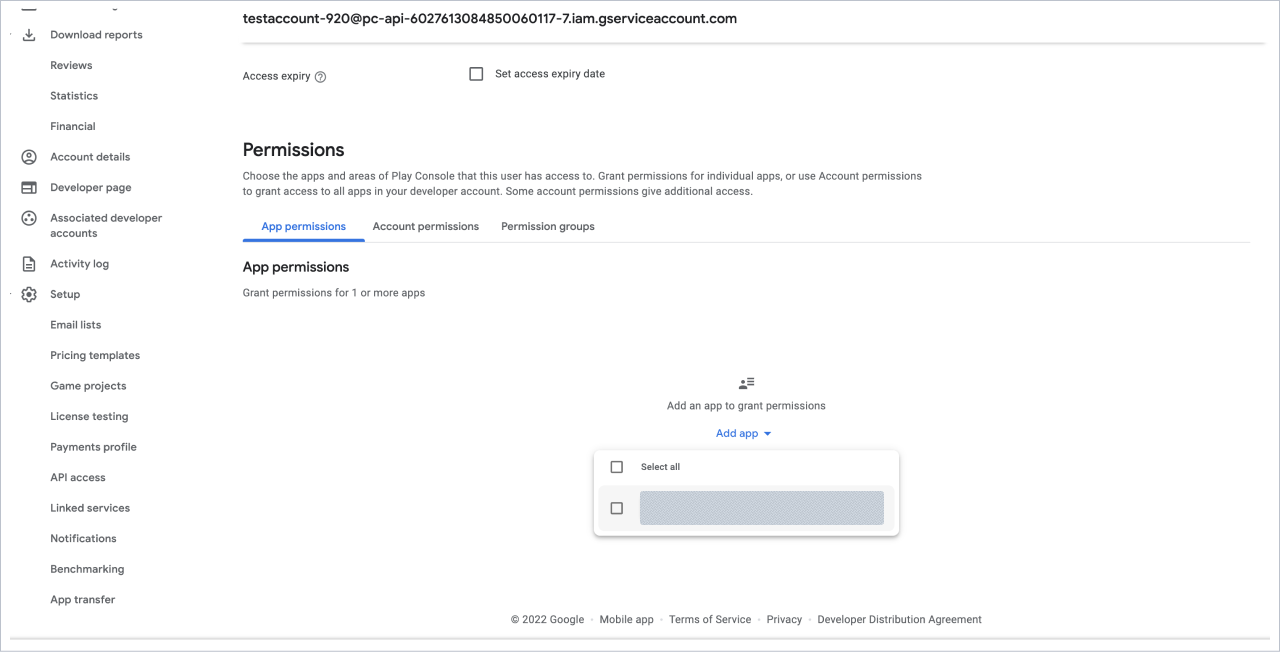Click the add-person list icon above Add app
1280x652 pixels.
(x=746, y=383)
